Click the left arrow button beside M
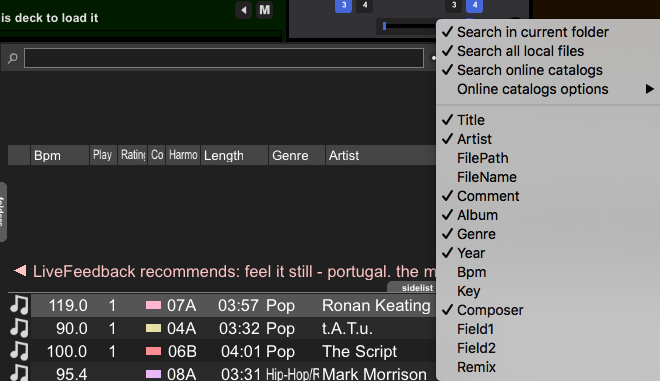Screen dimensions: 660x381 click(x=244, y=10)
